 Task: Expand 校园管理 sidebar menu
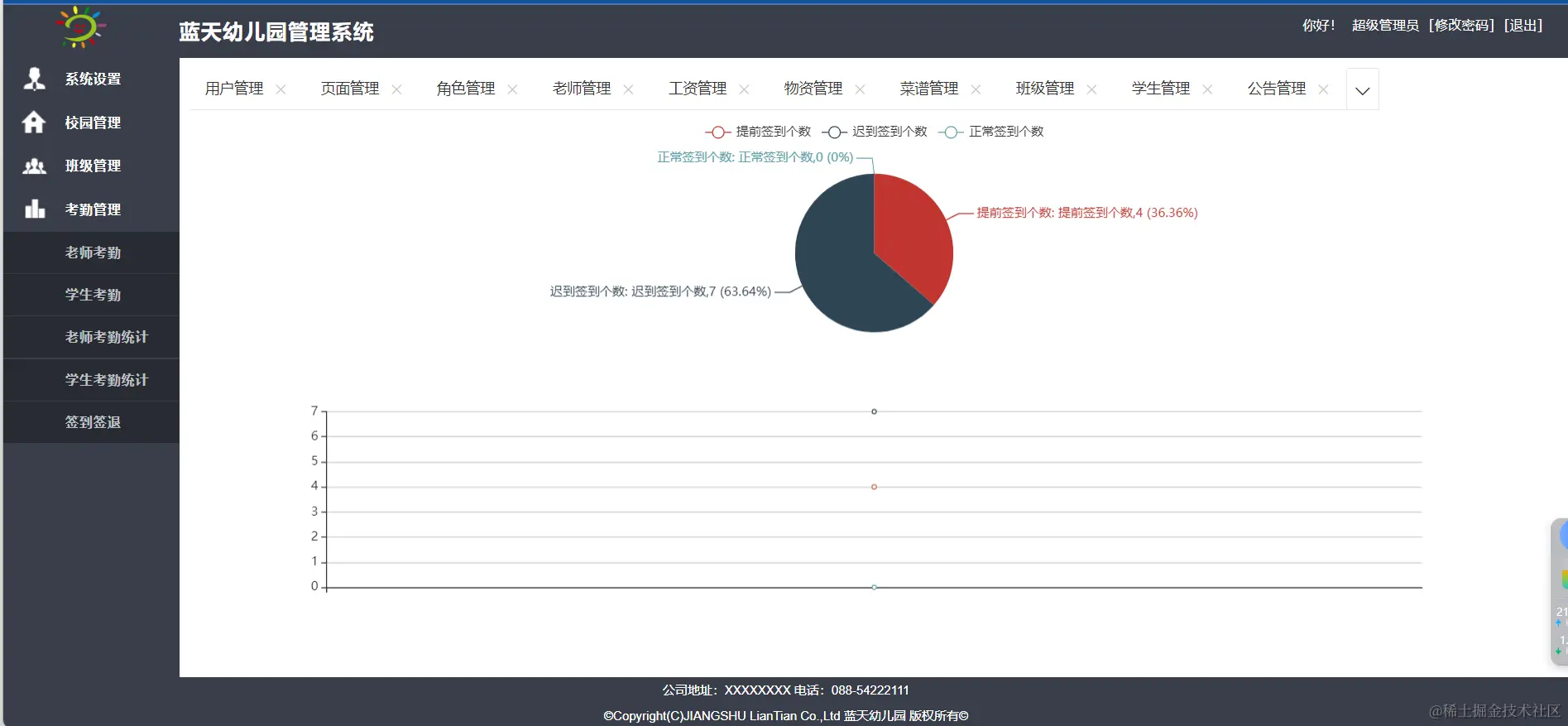tap(91, 123)
